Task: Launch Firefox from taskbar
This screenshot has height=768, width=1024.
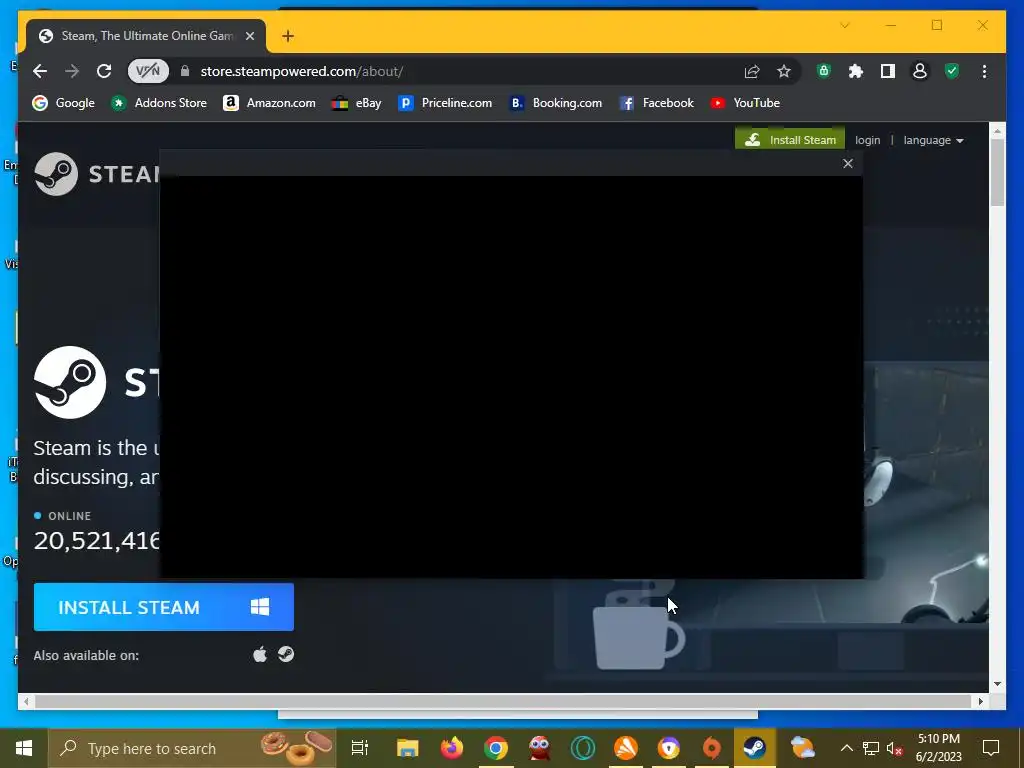Action: [x=451, y=748]
